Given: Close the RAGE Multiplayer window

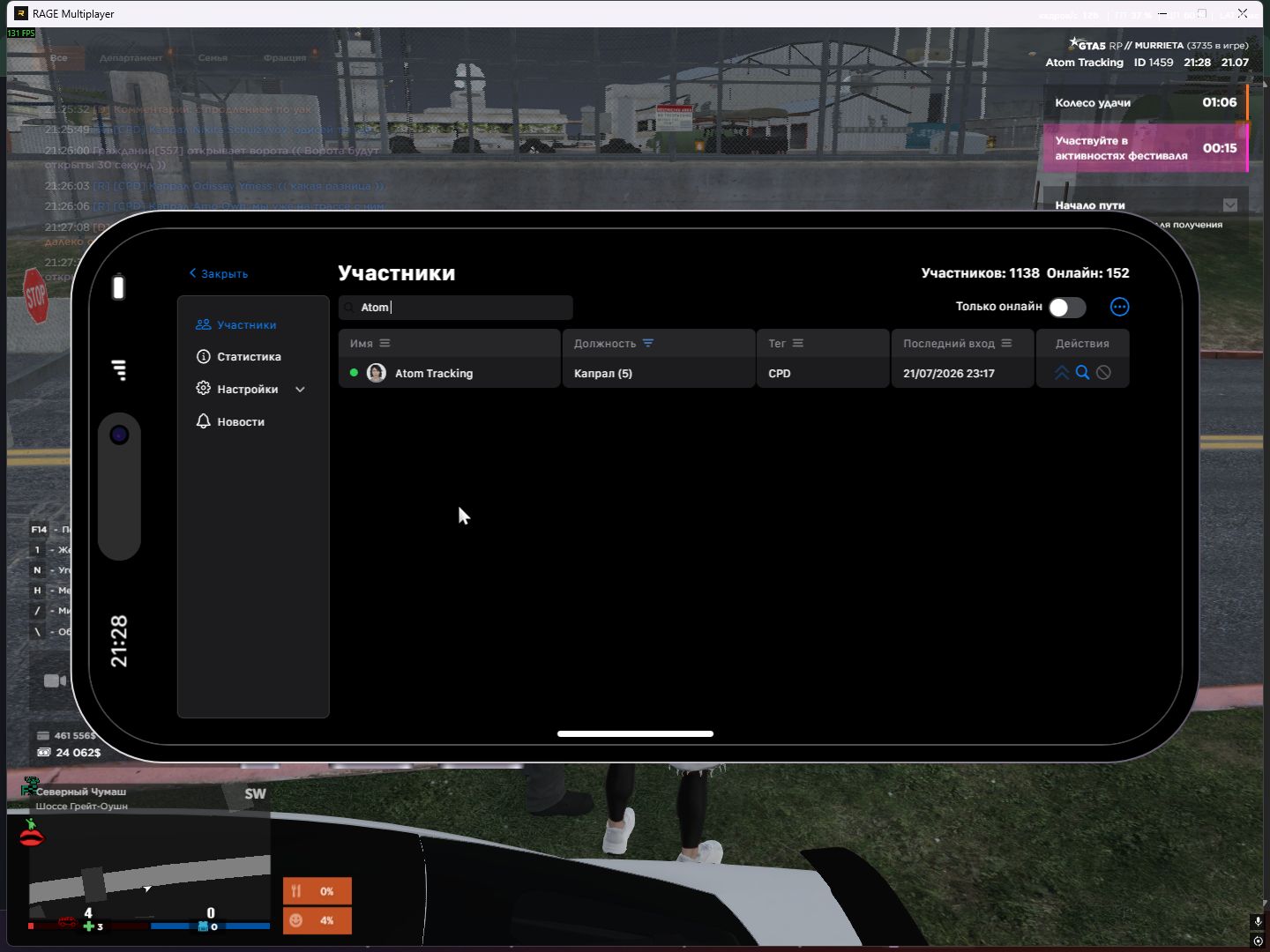Looking at the screenshot, I should [x=1243, y=13].
